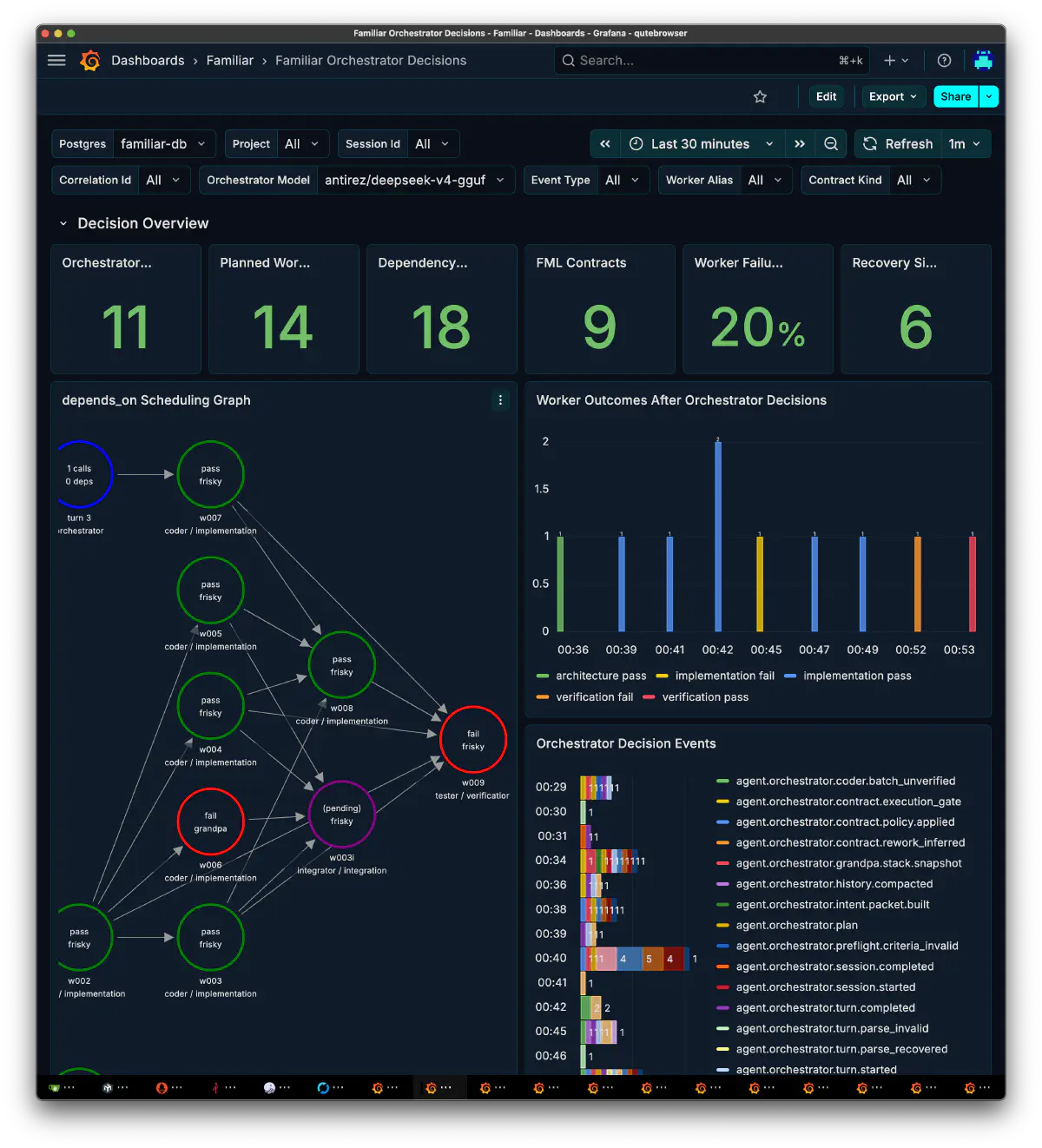Click the agent.orchestrator.session.completed legend color swatch
Viewport: 1042px width, 1148px height.
[722, 967]
